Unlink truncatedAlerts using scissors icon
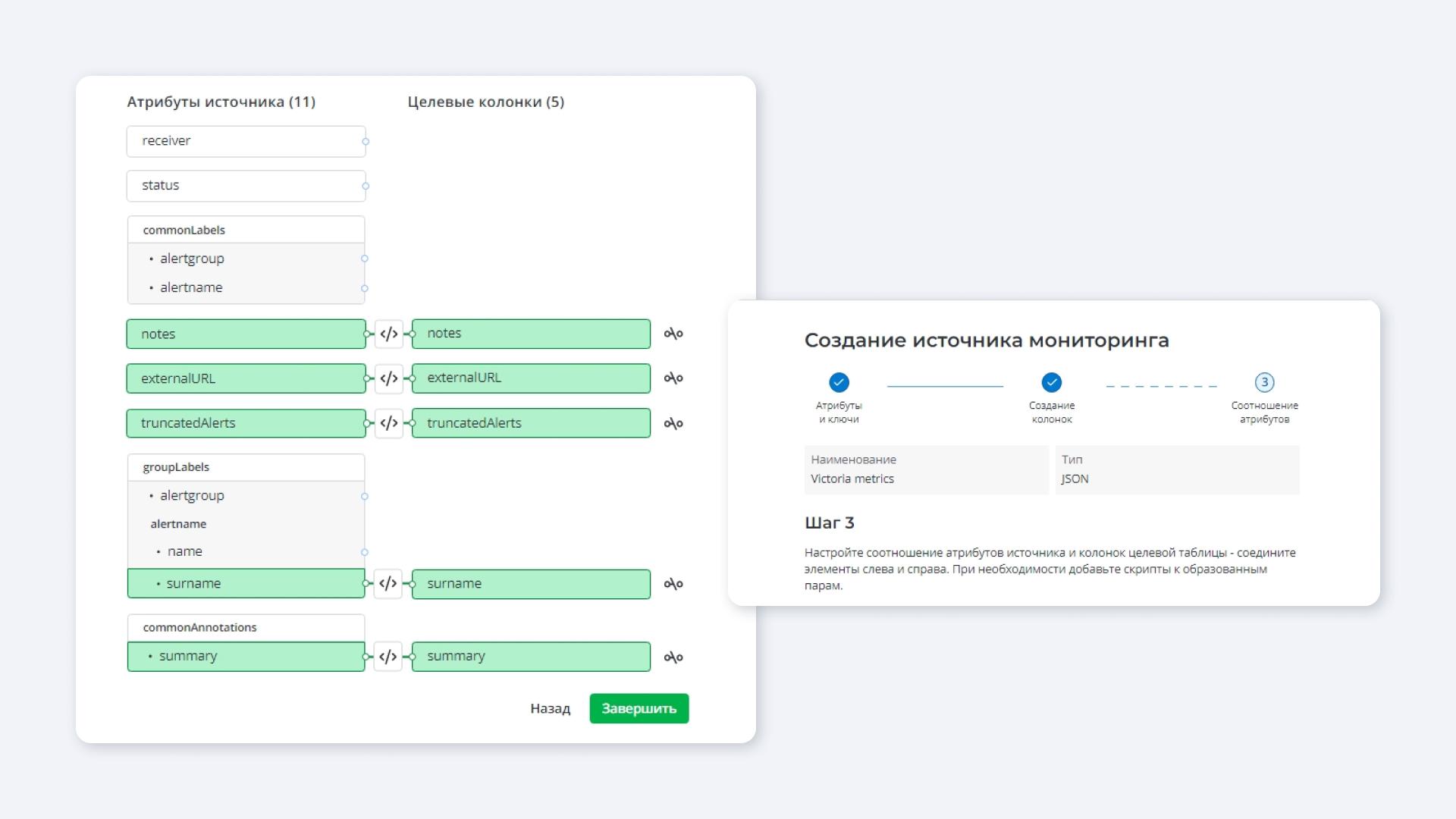The height and width of the screenshot is (819, 1456). click(673, 423)
